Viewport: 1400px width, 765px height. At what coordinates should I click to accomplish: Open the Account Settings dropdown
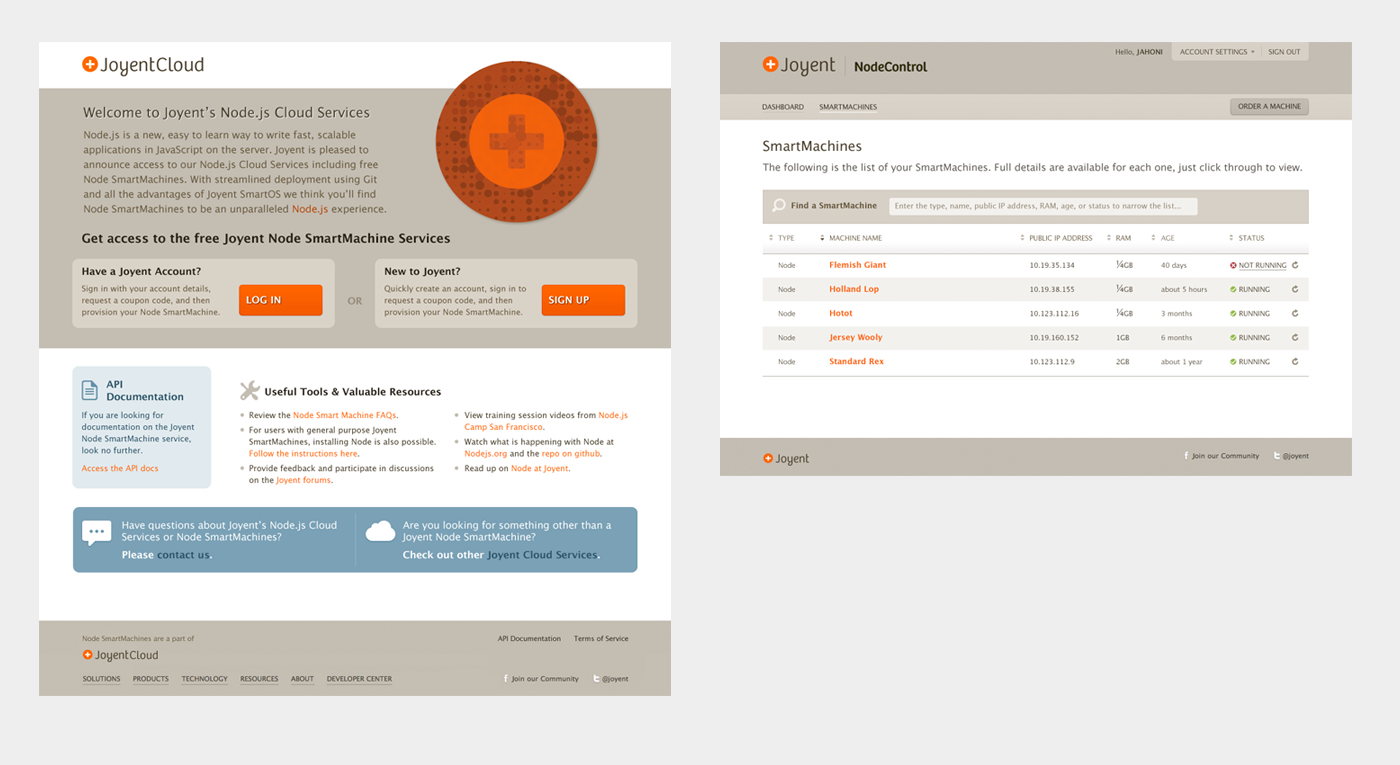click(1217, 52)
